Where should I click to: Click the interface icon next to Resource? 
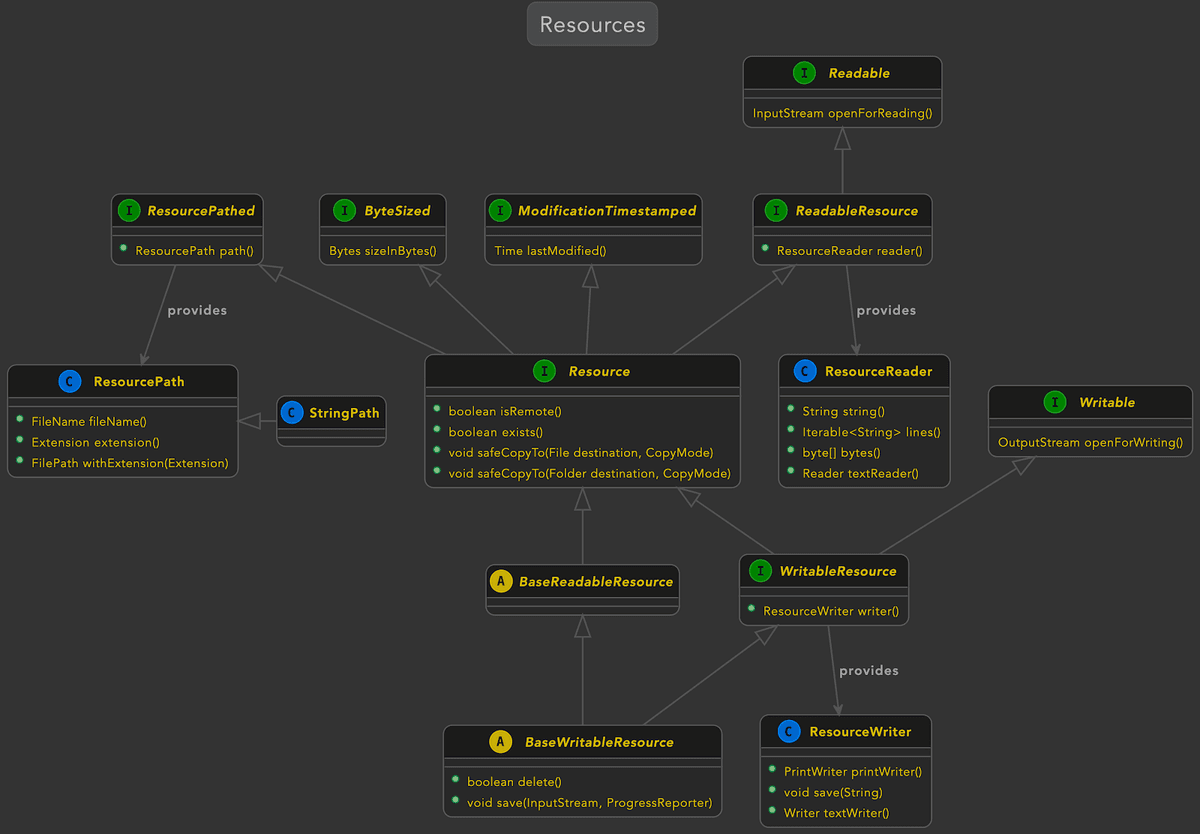coord(544,371)
